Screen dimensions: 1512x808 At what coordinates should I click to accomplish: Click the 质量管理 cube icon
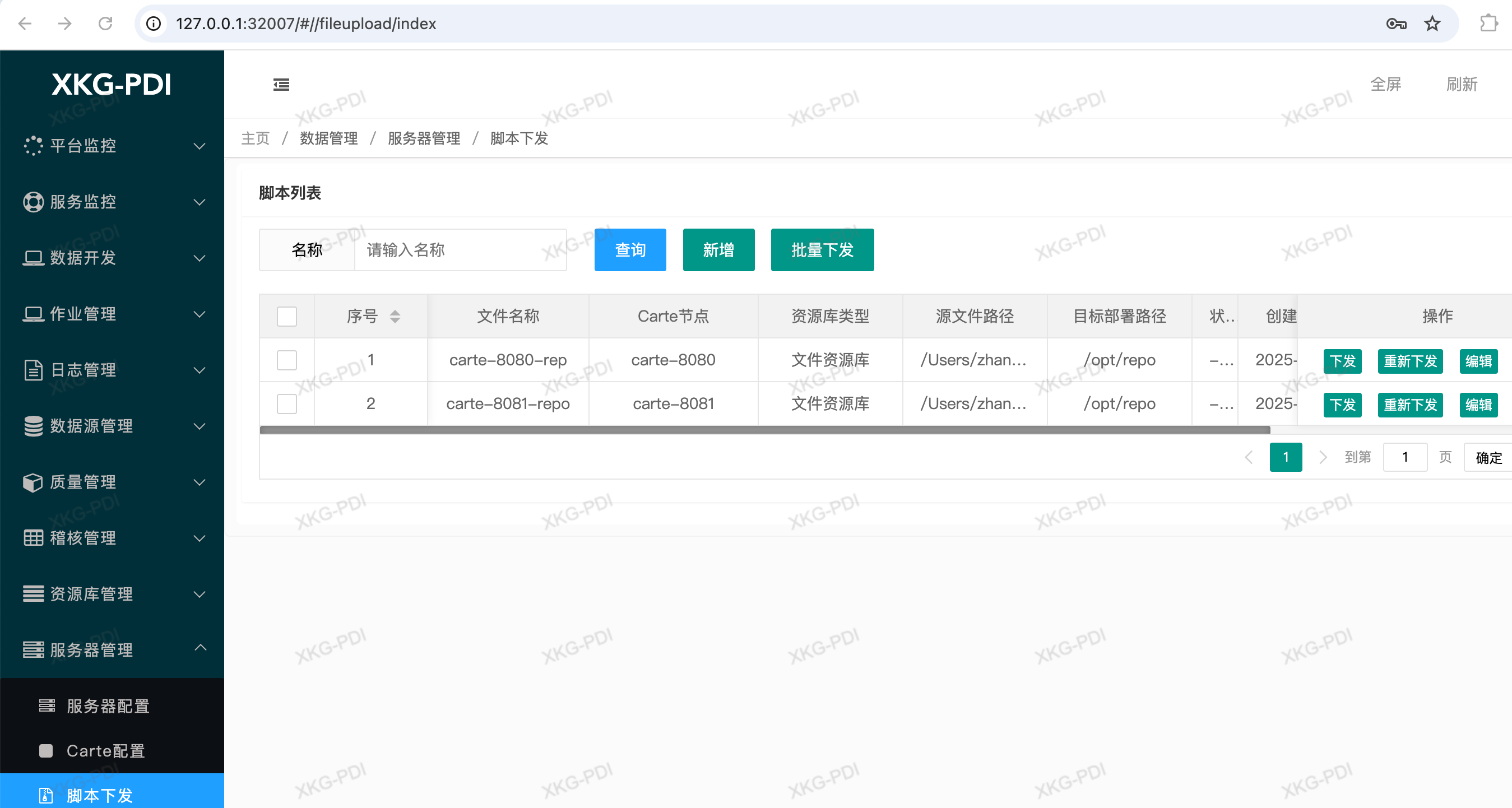33,482
